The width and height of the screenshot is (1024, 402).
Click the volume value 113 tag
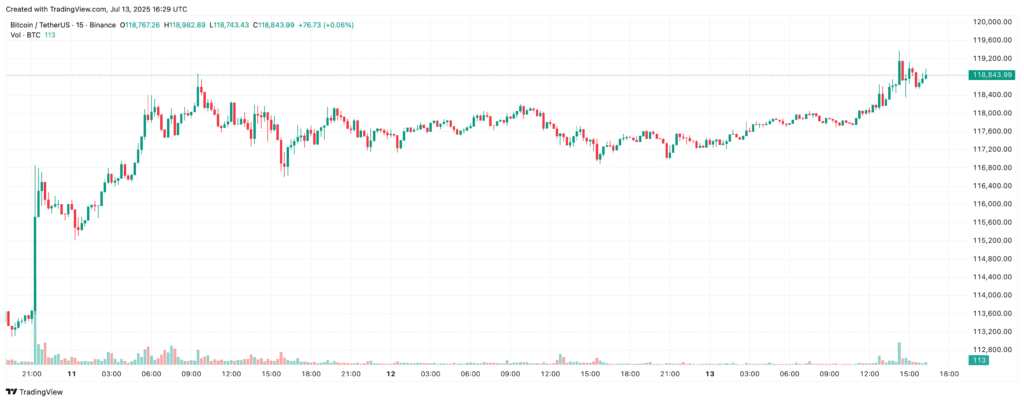point(980,360)
